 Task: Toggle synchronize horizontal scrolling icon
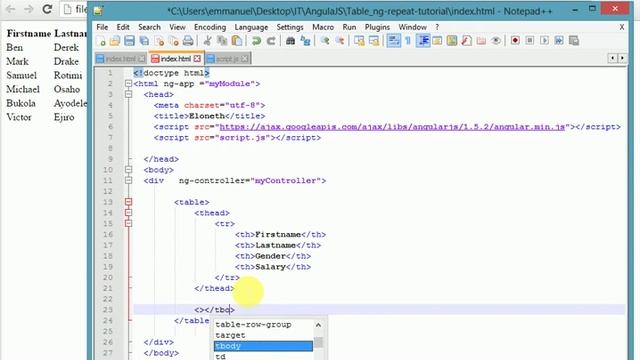tap(374, 41)
